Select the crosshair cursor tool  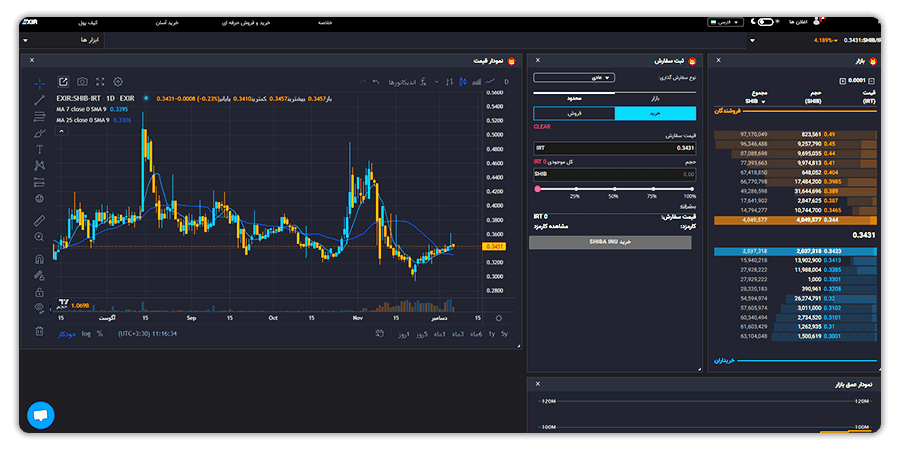(39, 84)
